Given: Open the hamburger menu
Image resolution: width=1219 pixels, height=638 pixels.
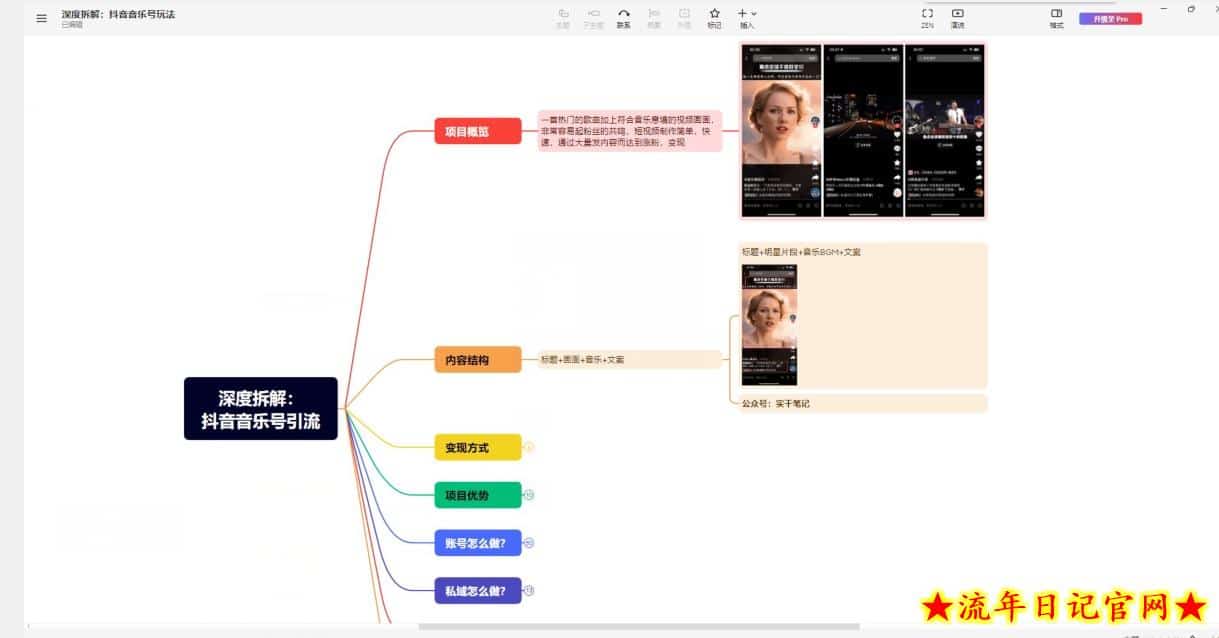Looking at the screenshot, I should click(41, 18).
